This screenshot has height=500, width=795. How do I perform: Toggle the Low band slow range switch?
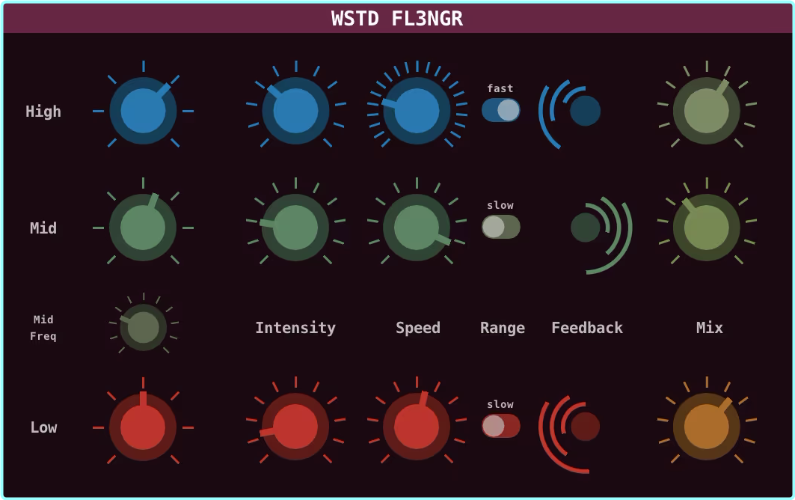(501, 426)
